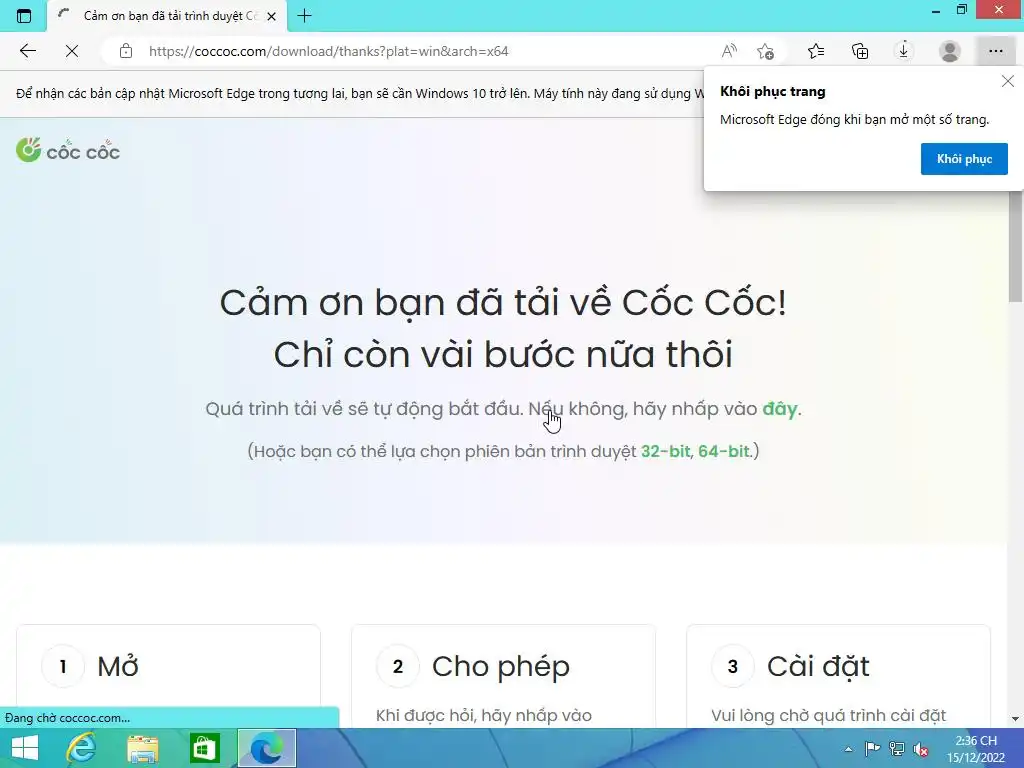Open the Windows Start button
The width and height of the screenshot is (1024, 768).
(x=25, y=748)
